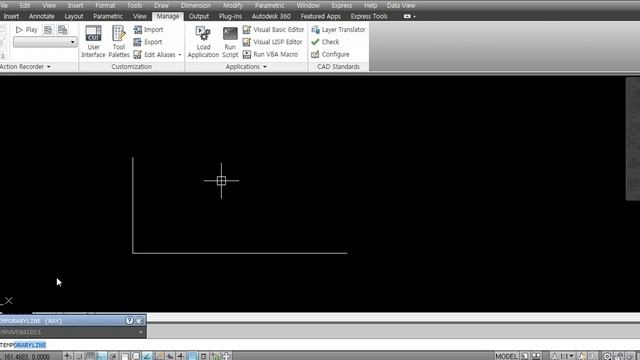640x360 pixels.
Task: Click help icon on TEMPORARYLINE suggestion
Action: click(129, 321)
